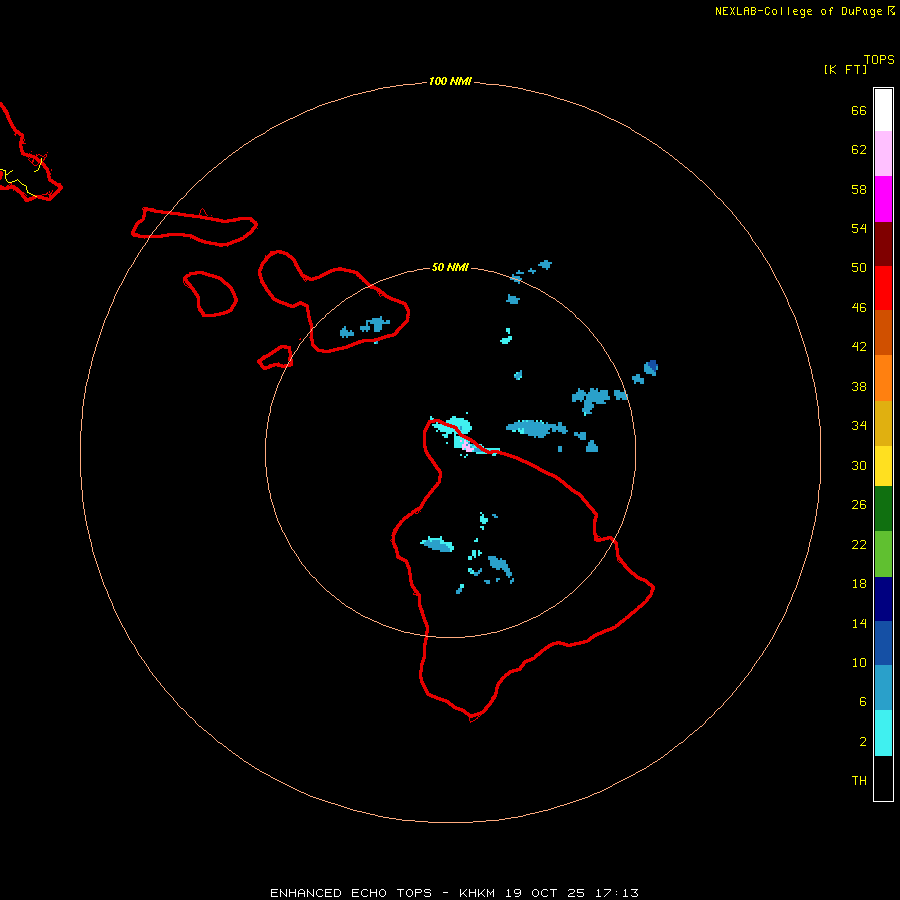
Task: Click the dark orange 46 kft legend swatch
Action: 883,332
